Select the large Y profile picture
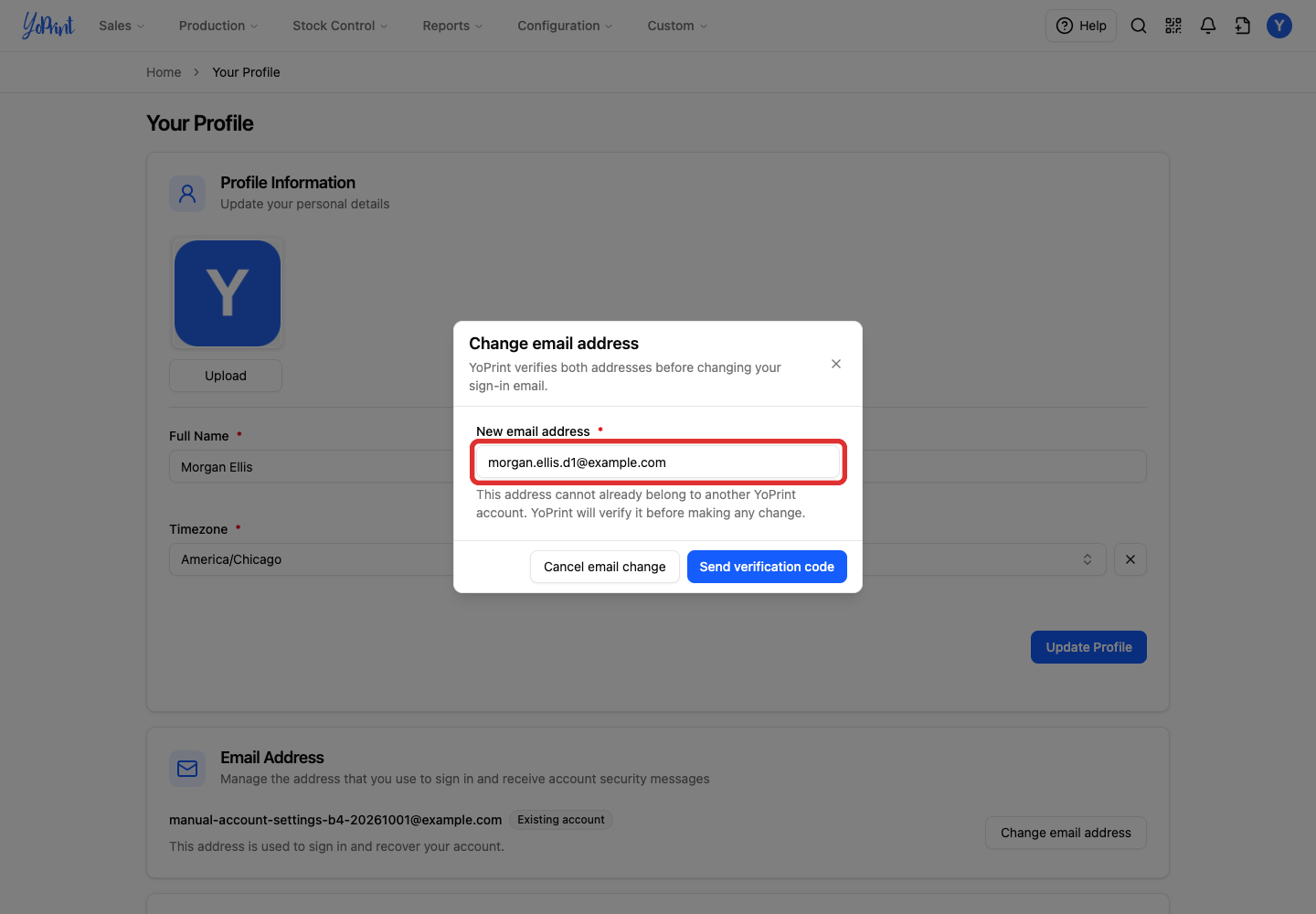Screen dimensions: 1316x914 tap(228, 293)
